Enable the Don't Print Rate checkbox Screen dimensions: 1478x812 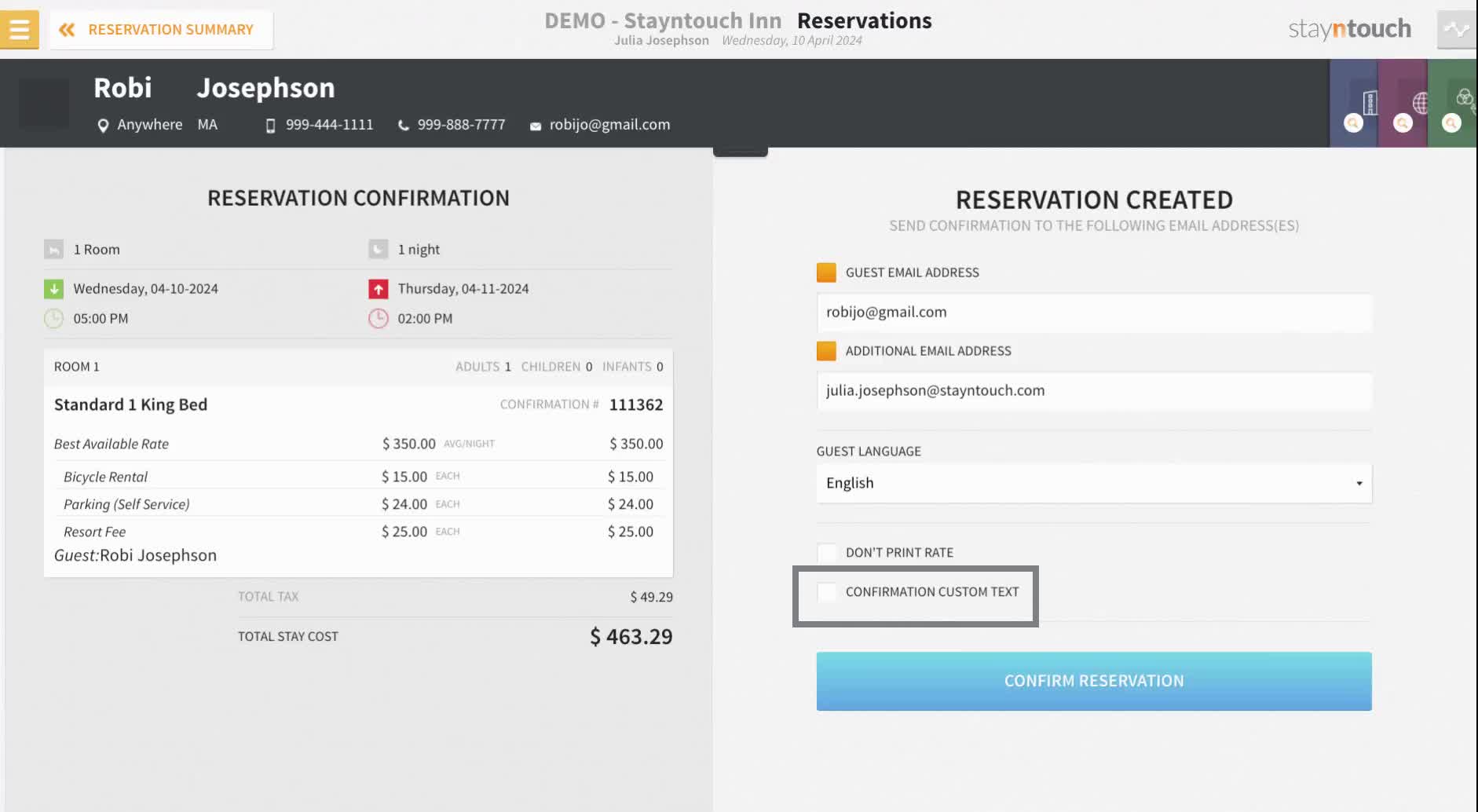(x=826, y=552)
